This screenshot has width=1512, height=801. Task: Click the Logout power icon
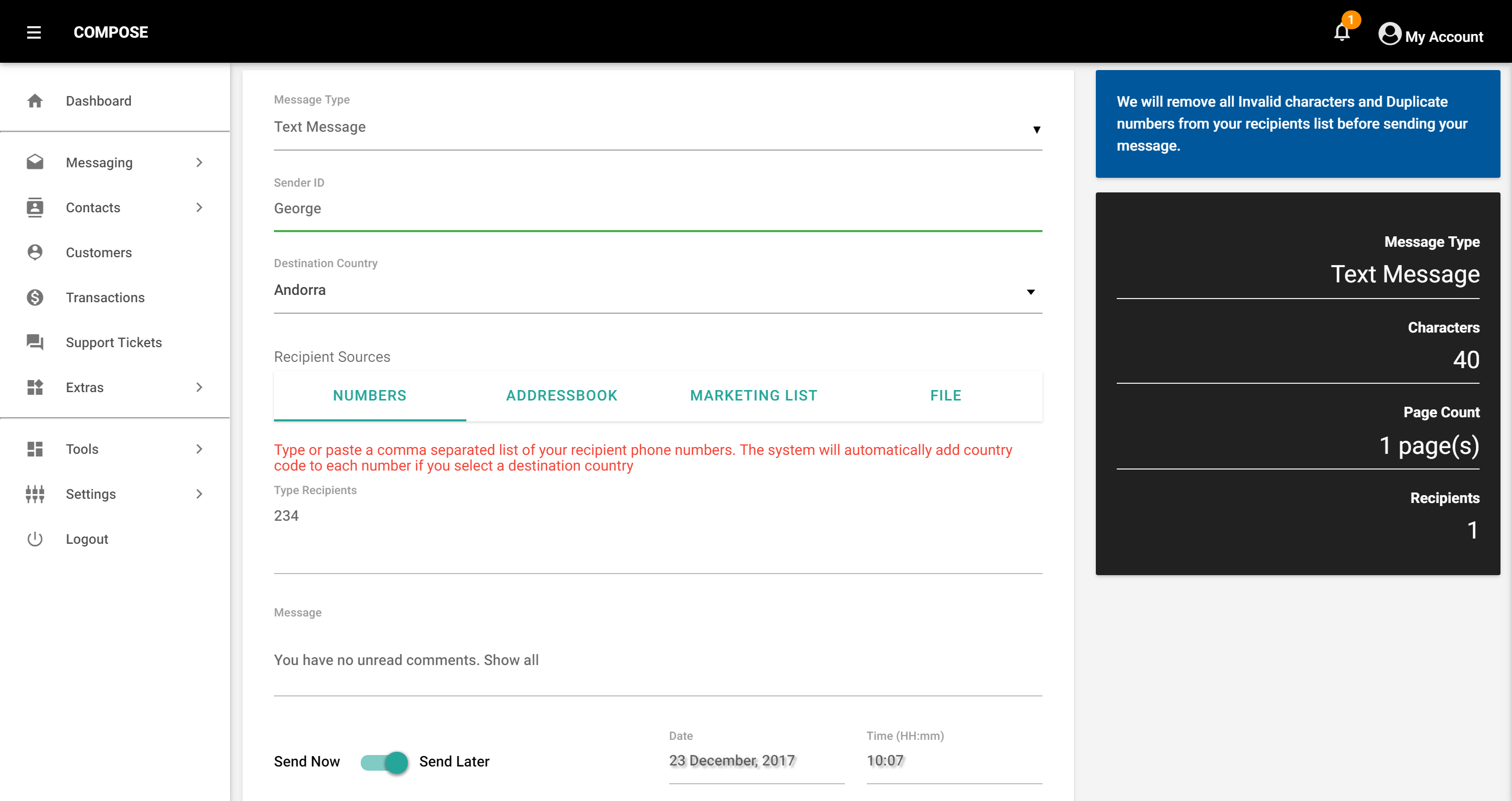click(x=35, y=539)
